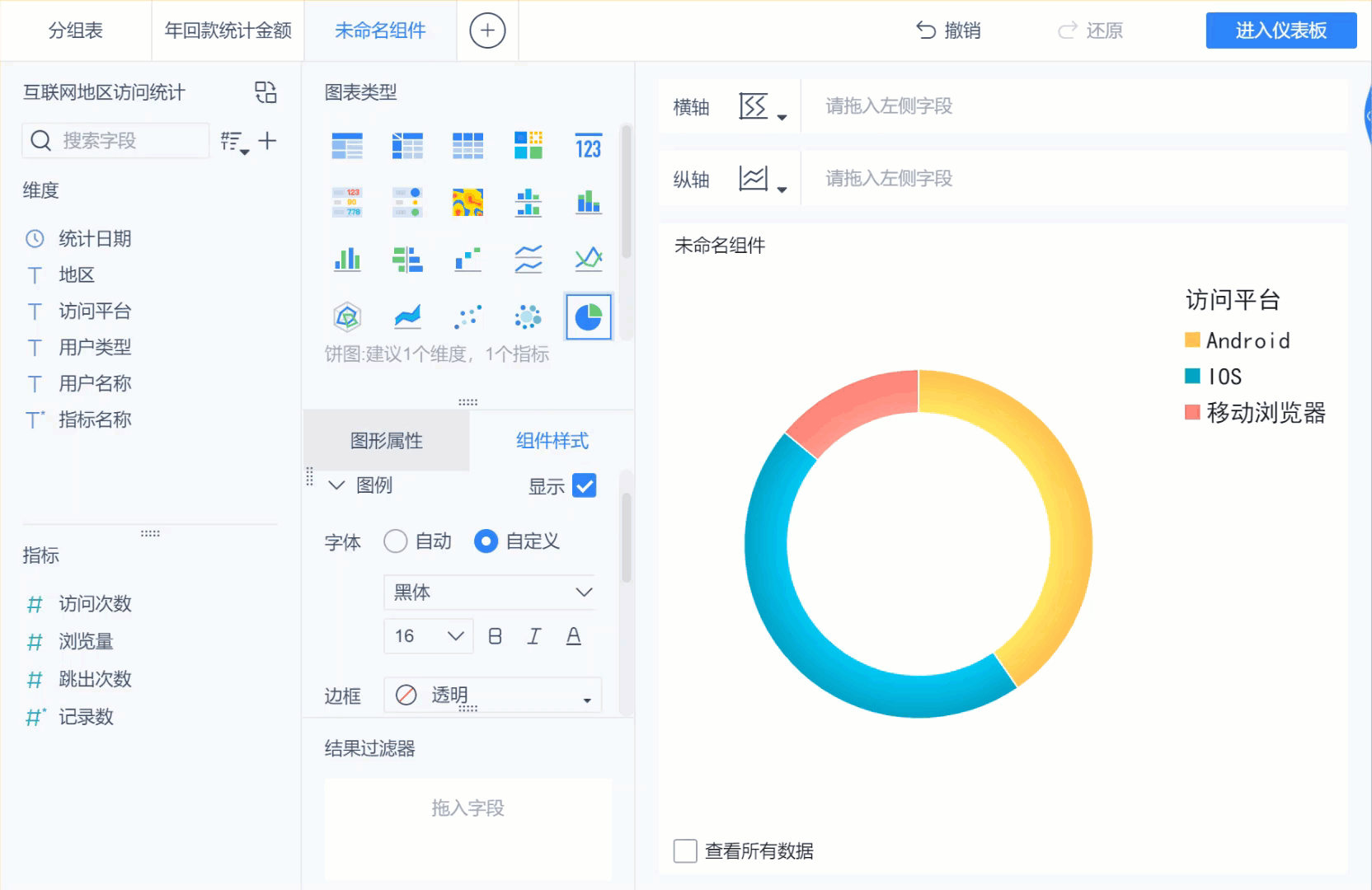Select the horizontal contrast bar chart icon
Screen dimensions: 1372x890
(407, 260)
